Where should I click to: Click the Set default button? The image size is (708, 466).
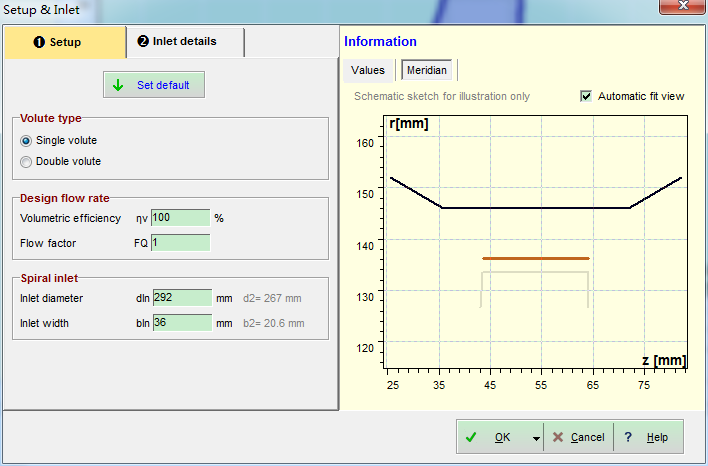click(154, 85)
